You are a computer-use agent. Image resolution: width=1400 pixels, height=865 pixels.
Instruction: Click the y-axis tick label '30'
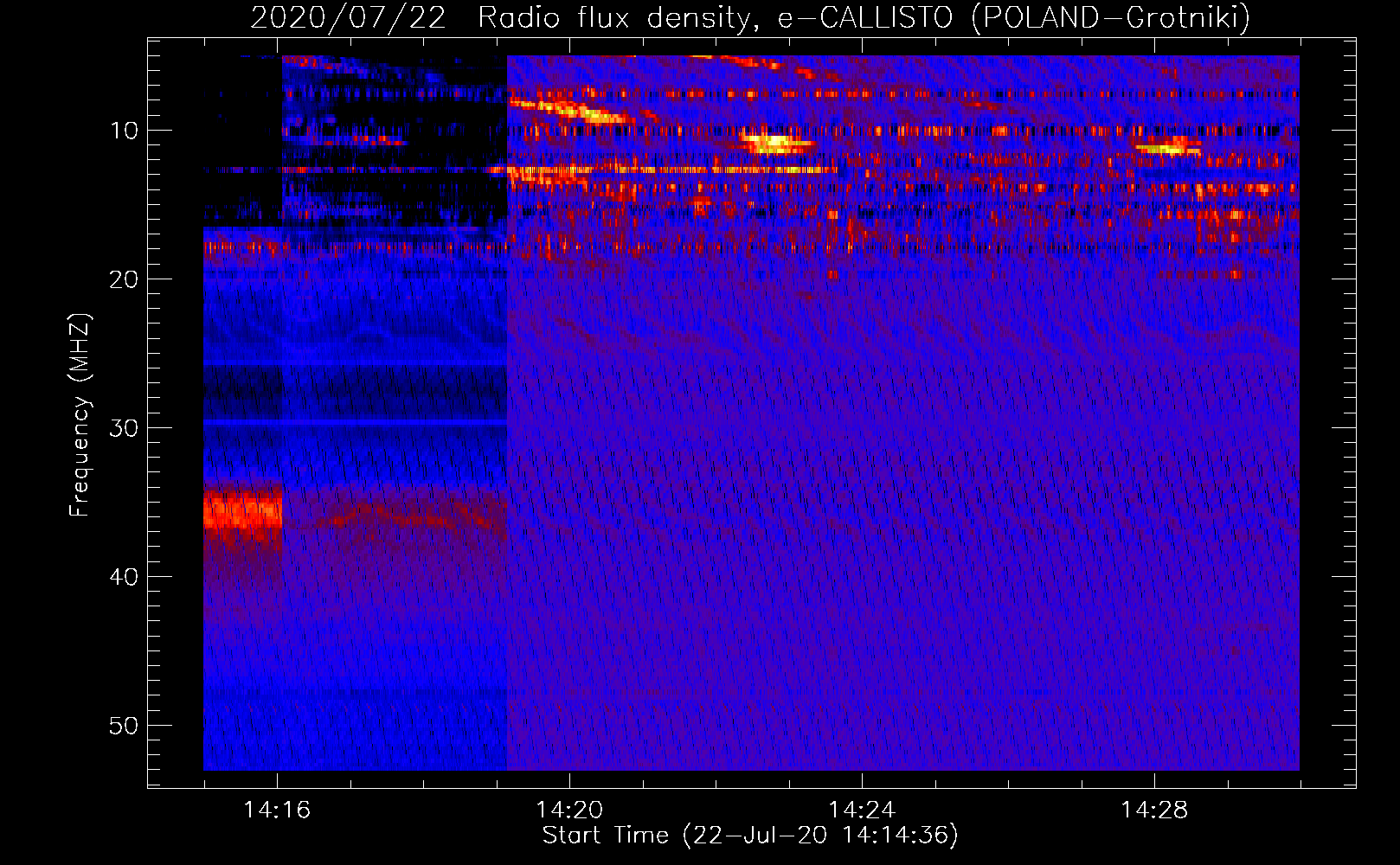point(124,428)
